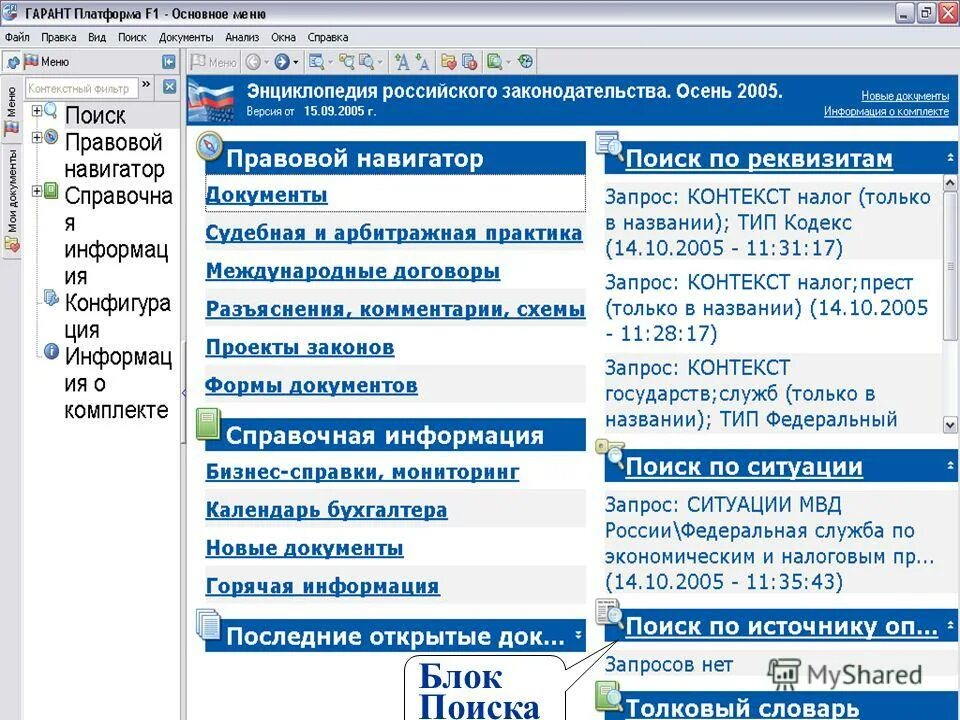Collapse the left Меню panel with arrow toggle
Viewport: 960px width, 720px height.
pos(167,61)
